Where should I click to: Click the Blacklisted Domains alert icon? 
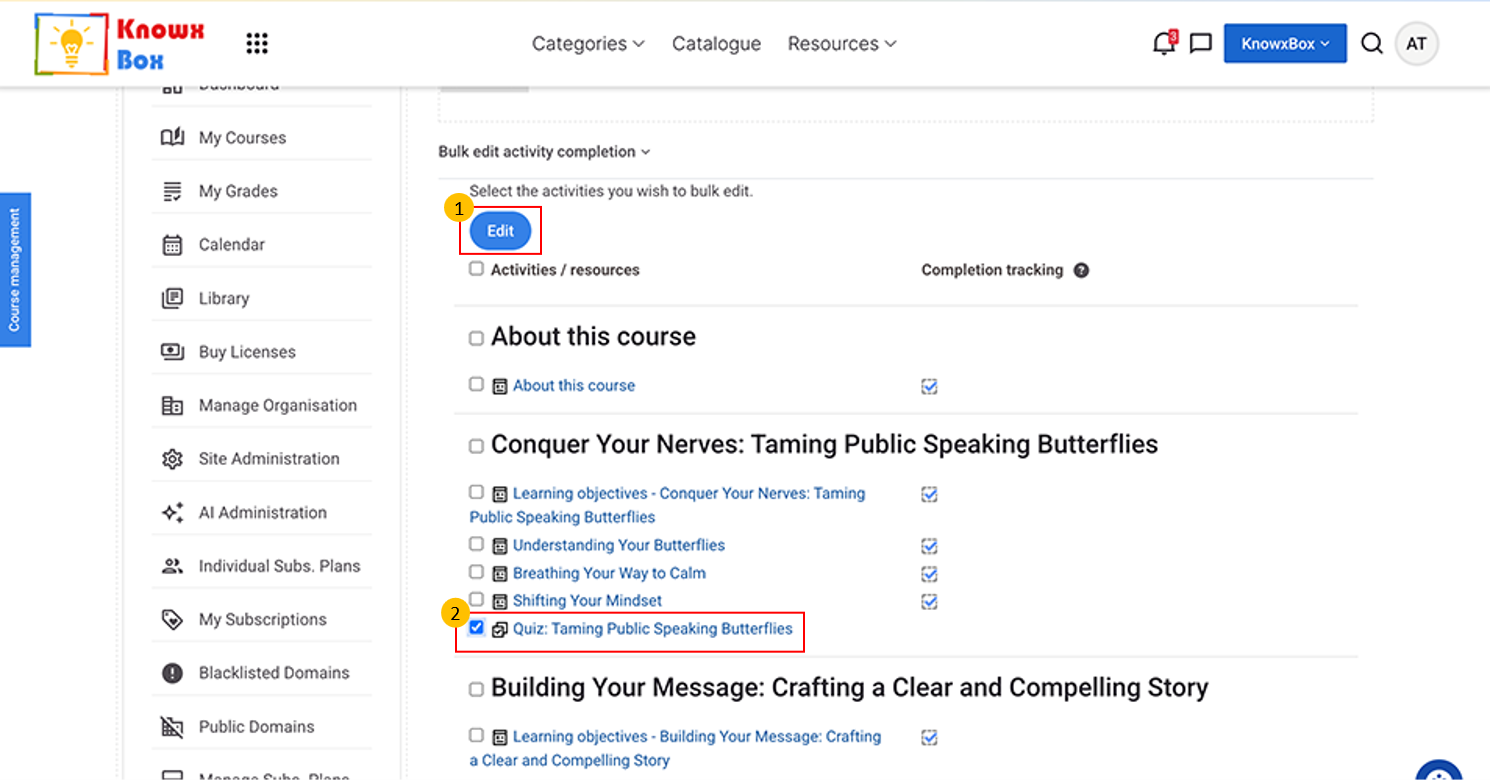coord(172,673)
